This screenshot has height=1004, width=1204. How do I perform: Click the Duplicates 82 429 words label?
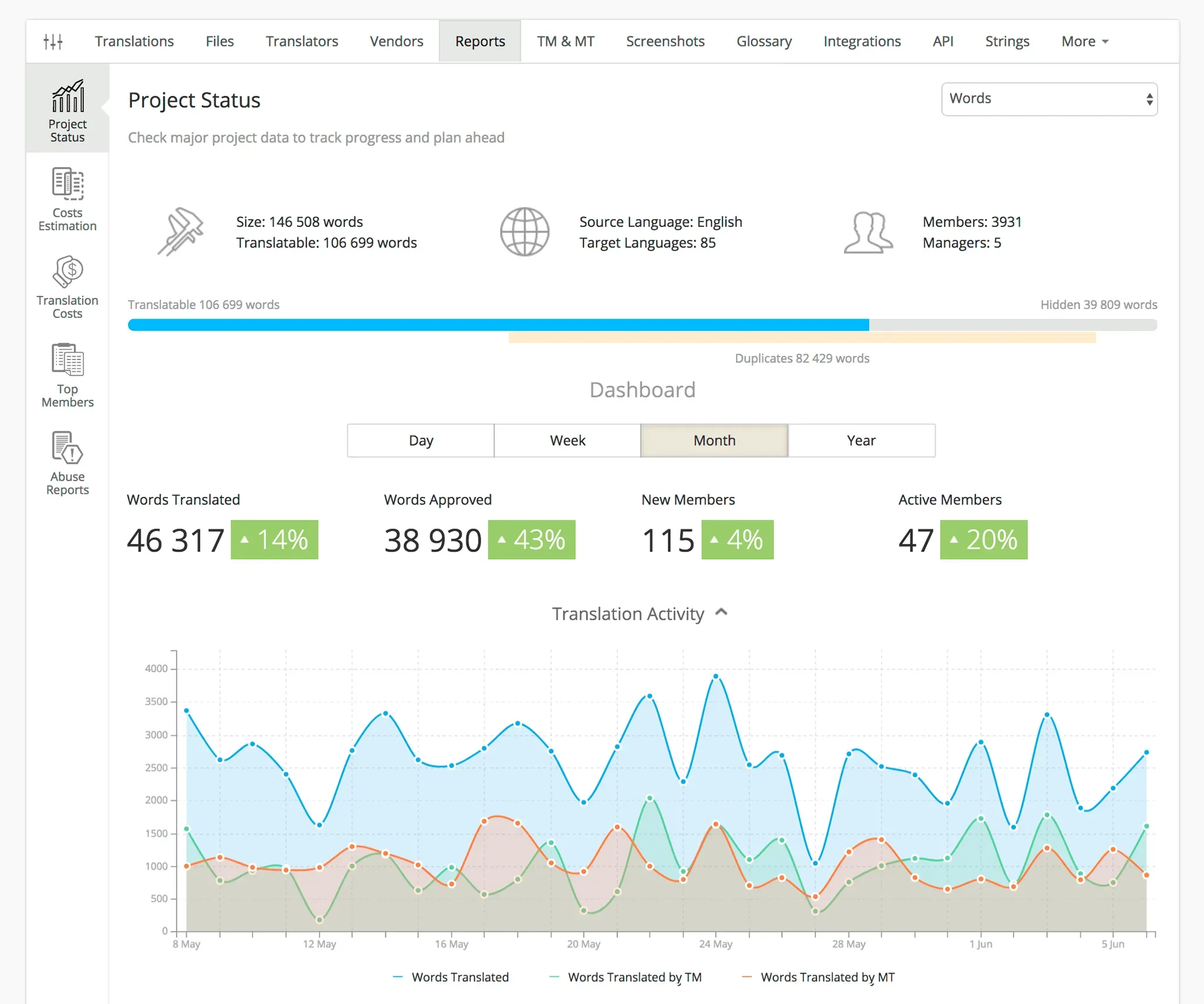802,358
